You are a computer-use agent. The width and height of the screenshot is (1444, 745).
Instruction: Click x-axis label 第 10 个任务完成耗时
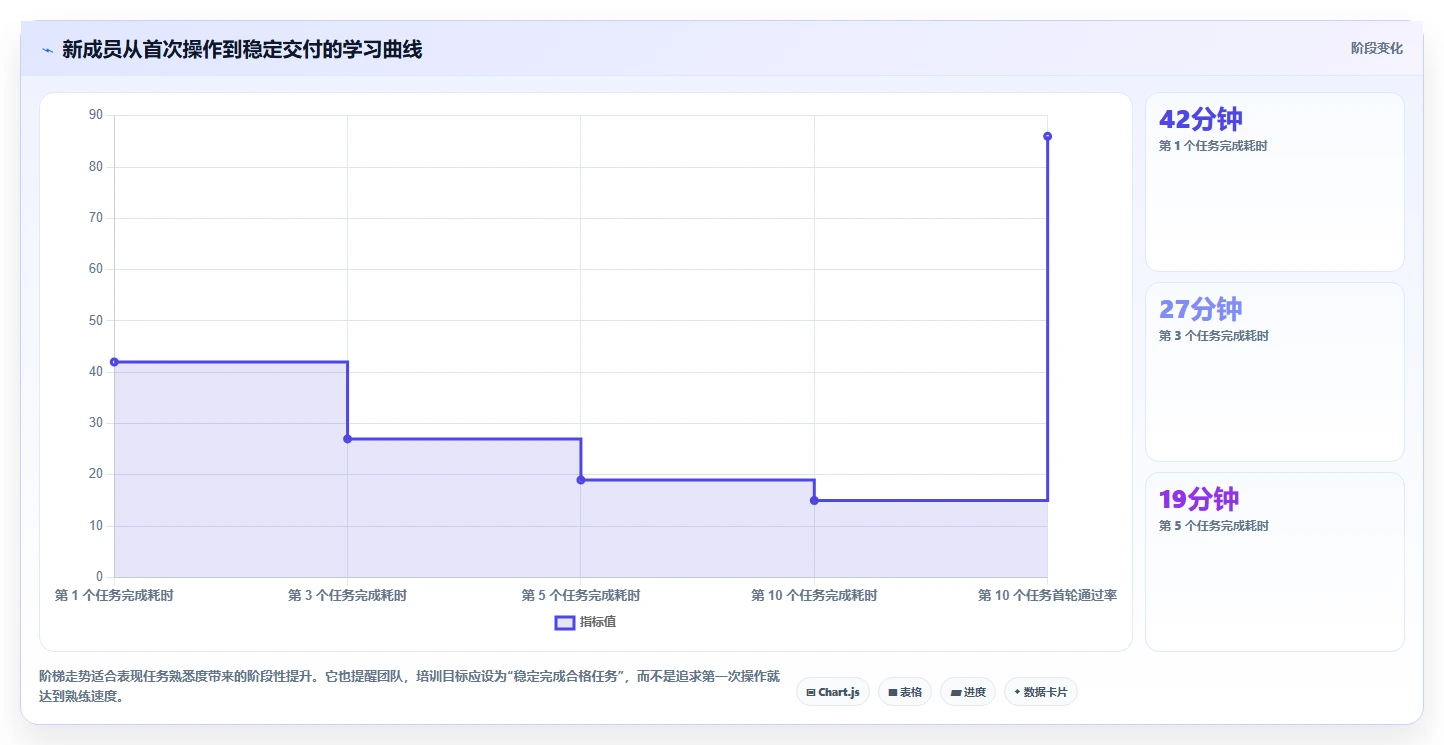coord(814,595)
